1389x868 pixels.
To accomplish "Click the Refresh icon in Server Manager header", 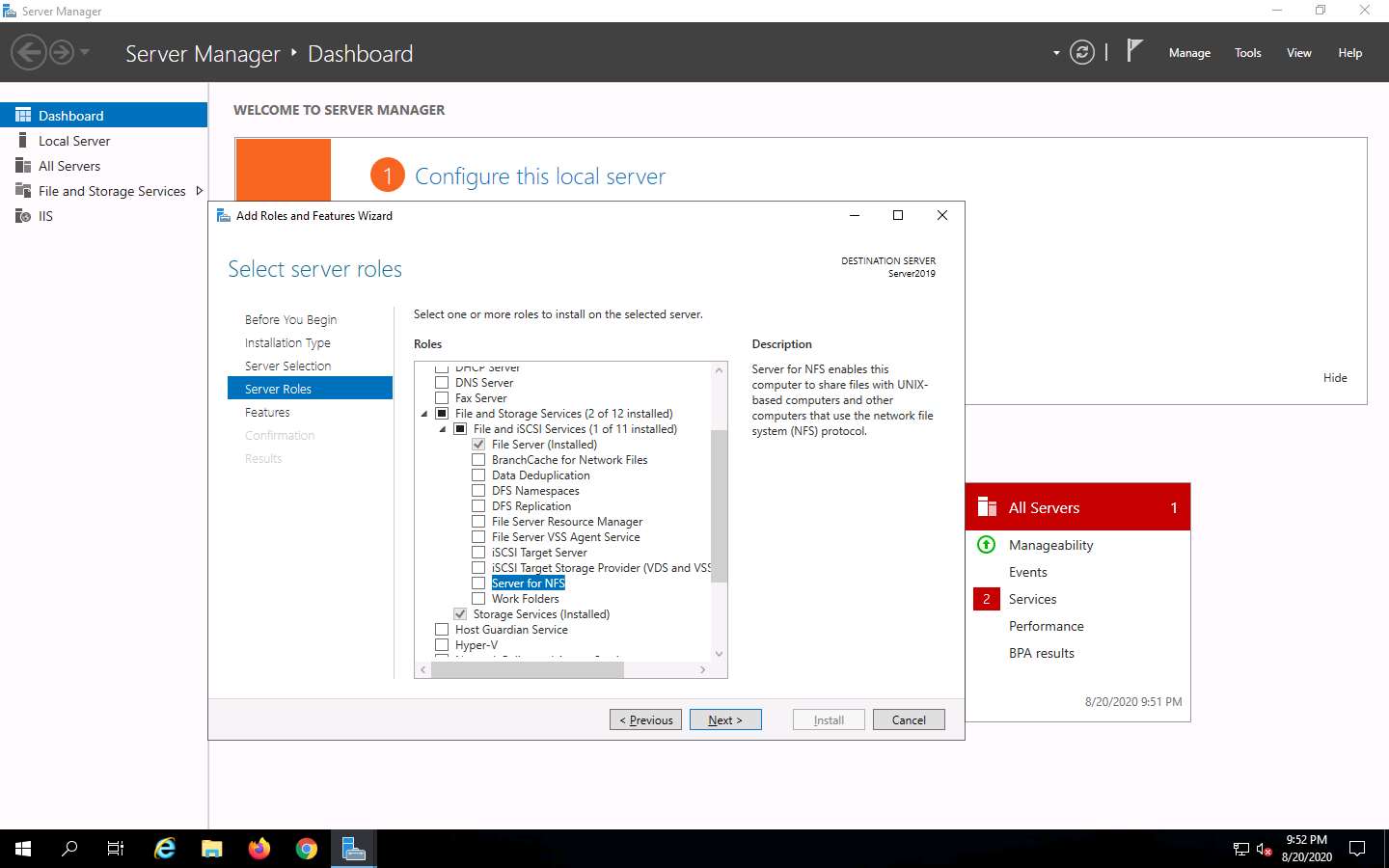I will tap(1082, 53).
